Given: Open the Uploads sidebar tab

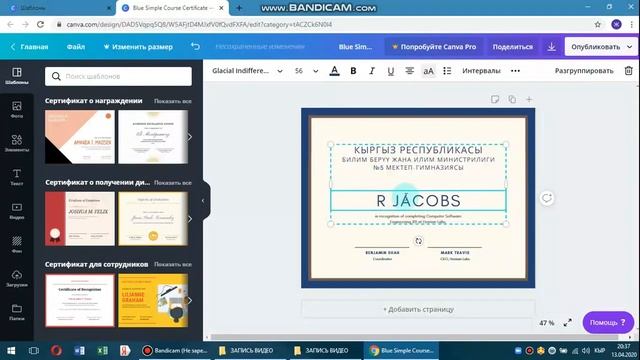Looking at the screenshot, I should point(17,278).
